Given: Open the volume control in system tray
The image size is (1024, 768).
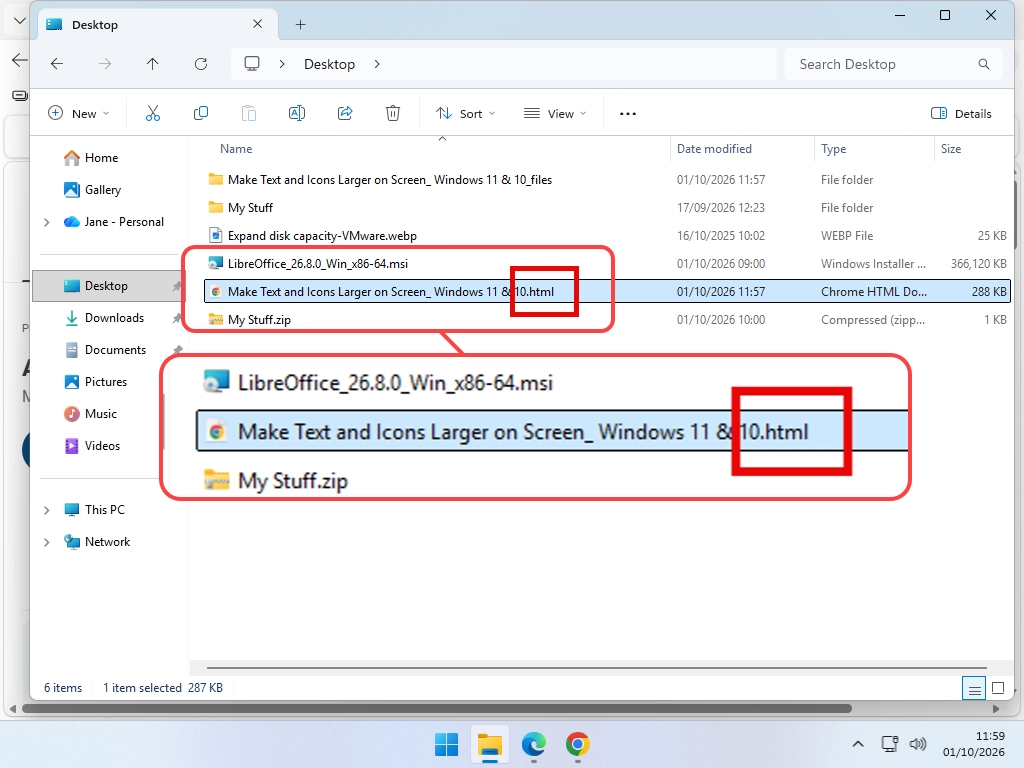Looking at the screenshot, I should pos(918,744).
